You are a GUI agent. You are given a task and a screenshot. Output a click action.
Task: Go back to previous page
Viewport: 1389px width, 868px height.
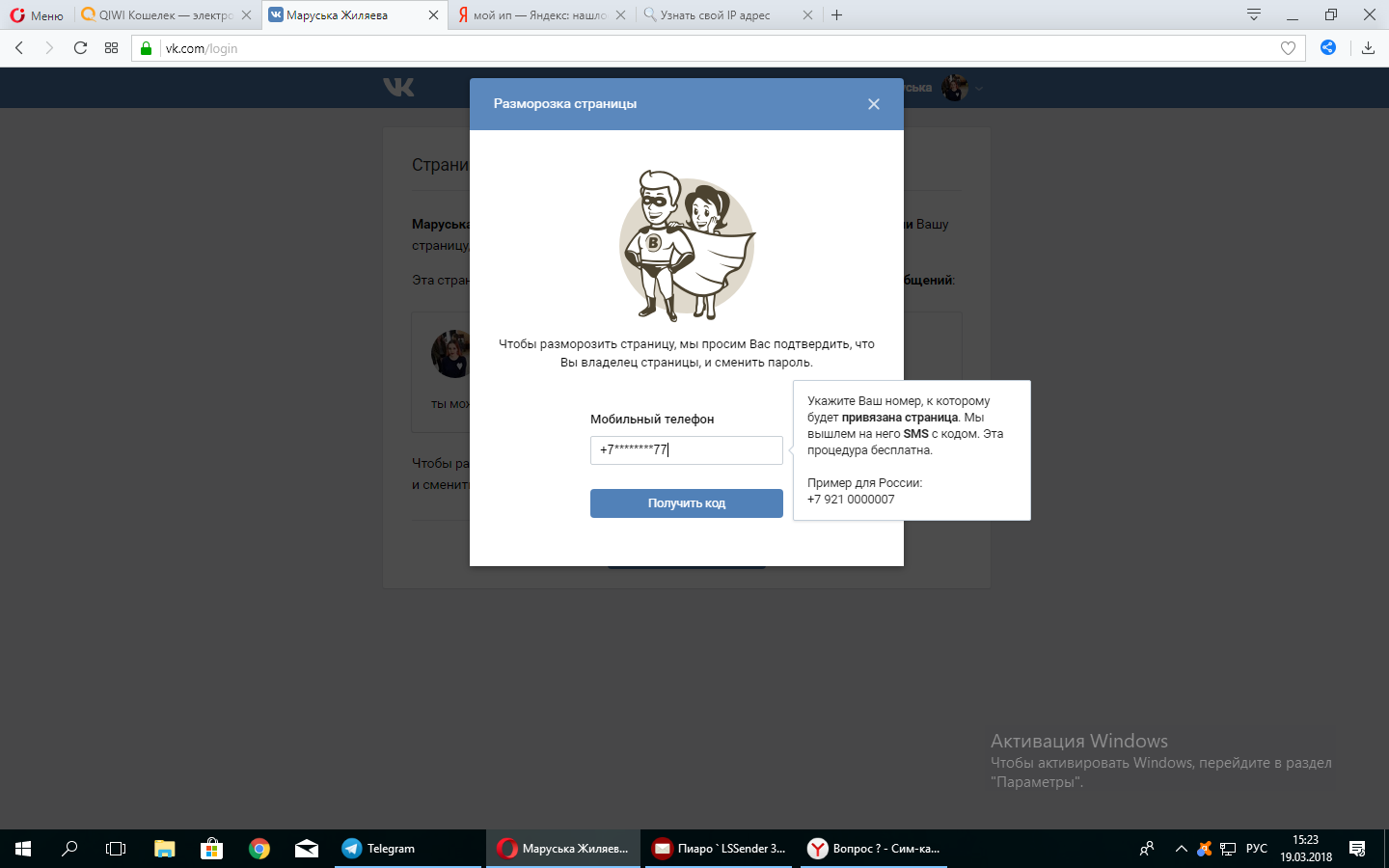pyautogui.click(x=19, y=48)
